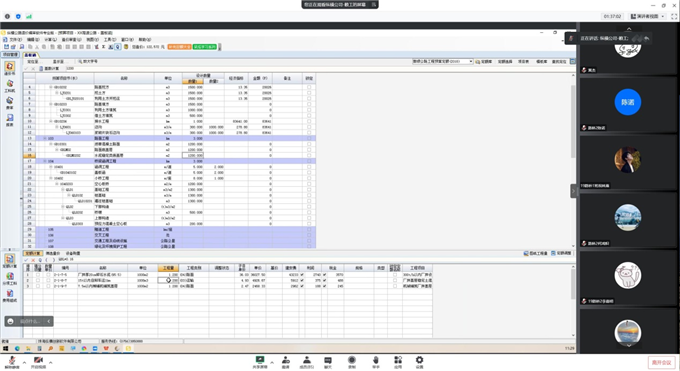
Task: Click the share screen icon in meeting bar
Action: click(260, 361)
